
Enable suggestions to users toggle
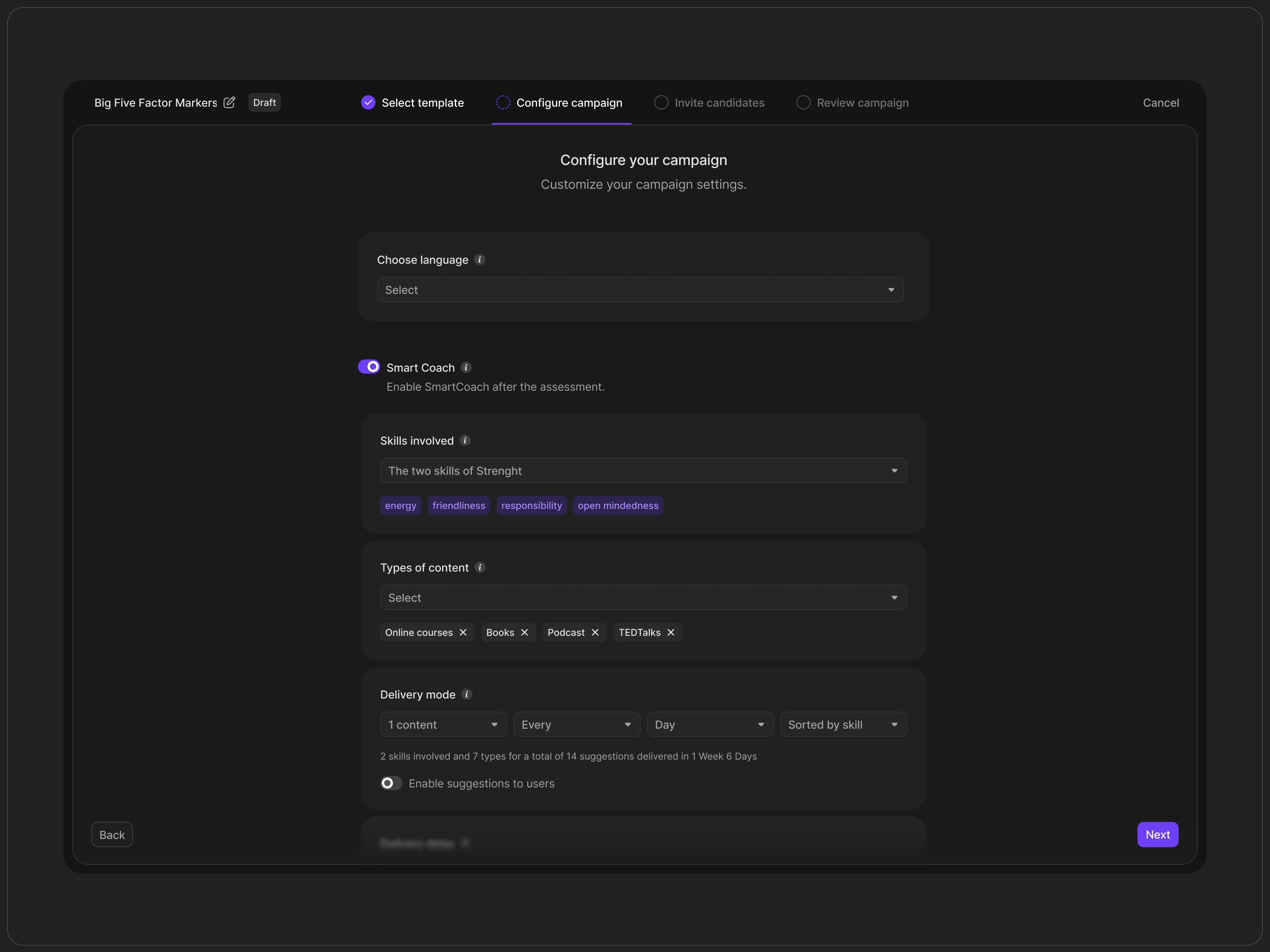(391, 783)
